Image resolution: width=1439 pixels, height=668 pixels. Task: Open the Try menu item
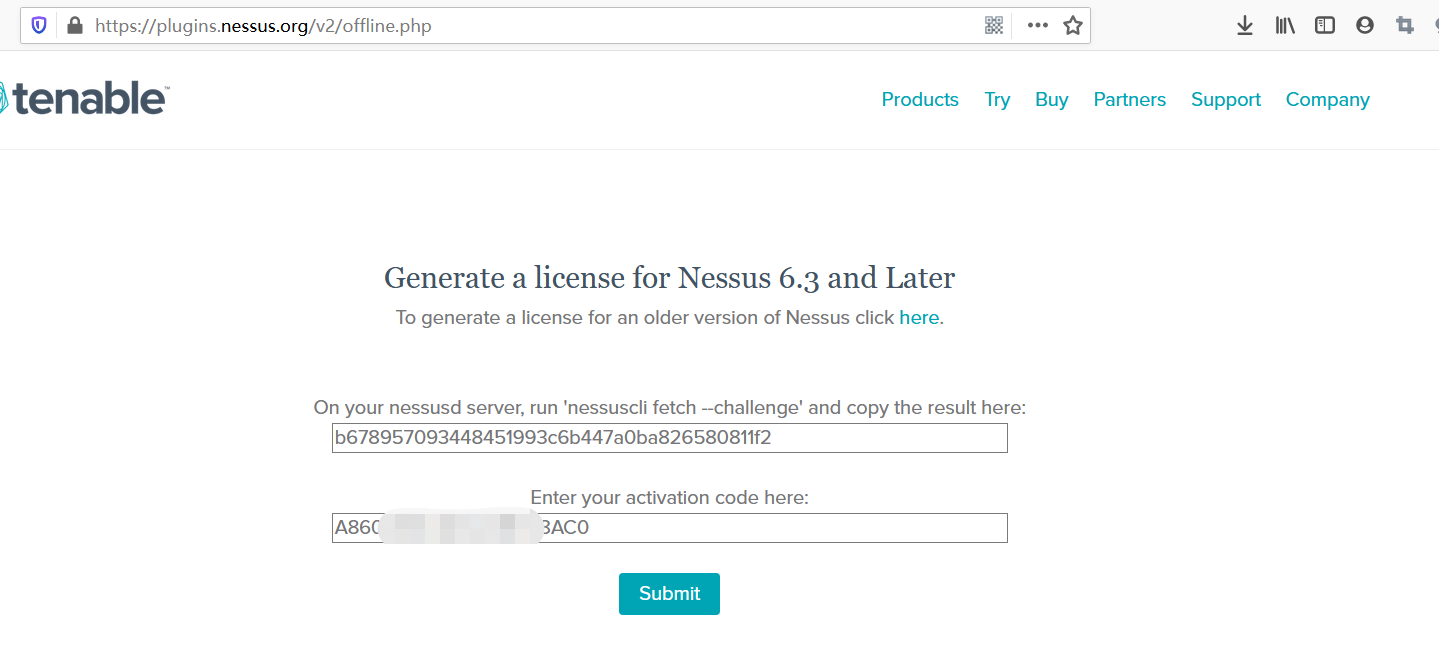[x=997, y=100]
